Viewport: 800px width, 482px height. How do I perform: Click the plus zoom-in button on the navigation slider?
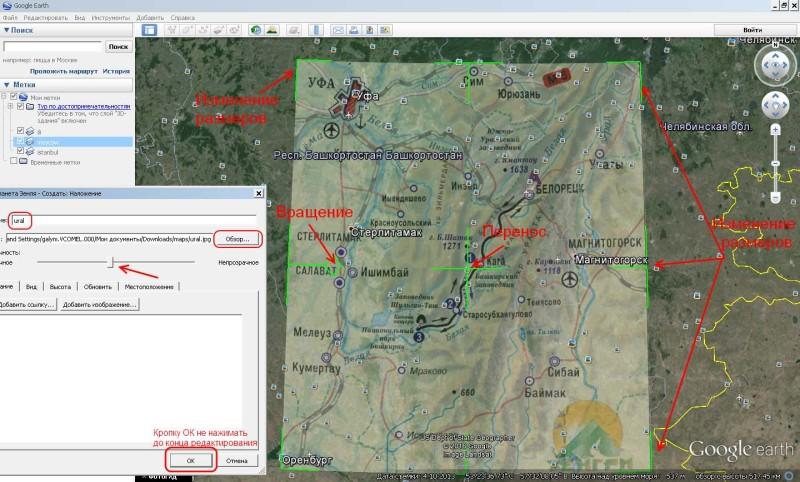tap(776, 130)
